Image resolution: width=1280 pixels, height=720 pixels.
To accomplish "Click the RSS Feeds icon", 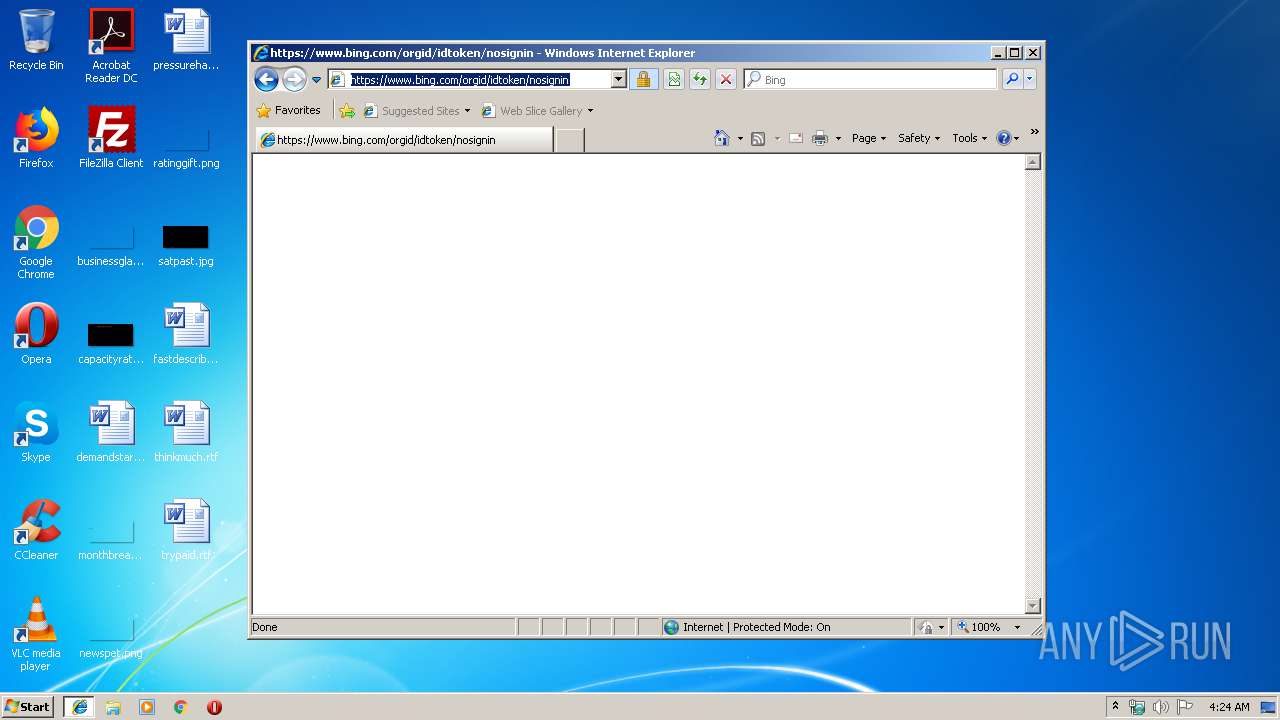I will tap(758, 139).
